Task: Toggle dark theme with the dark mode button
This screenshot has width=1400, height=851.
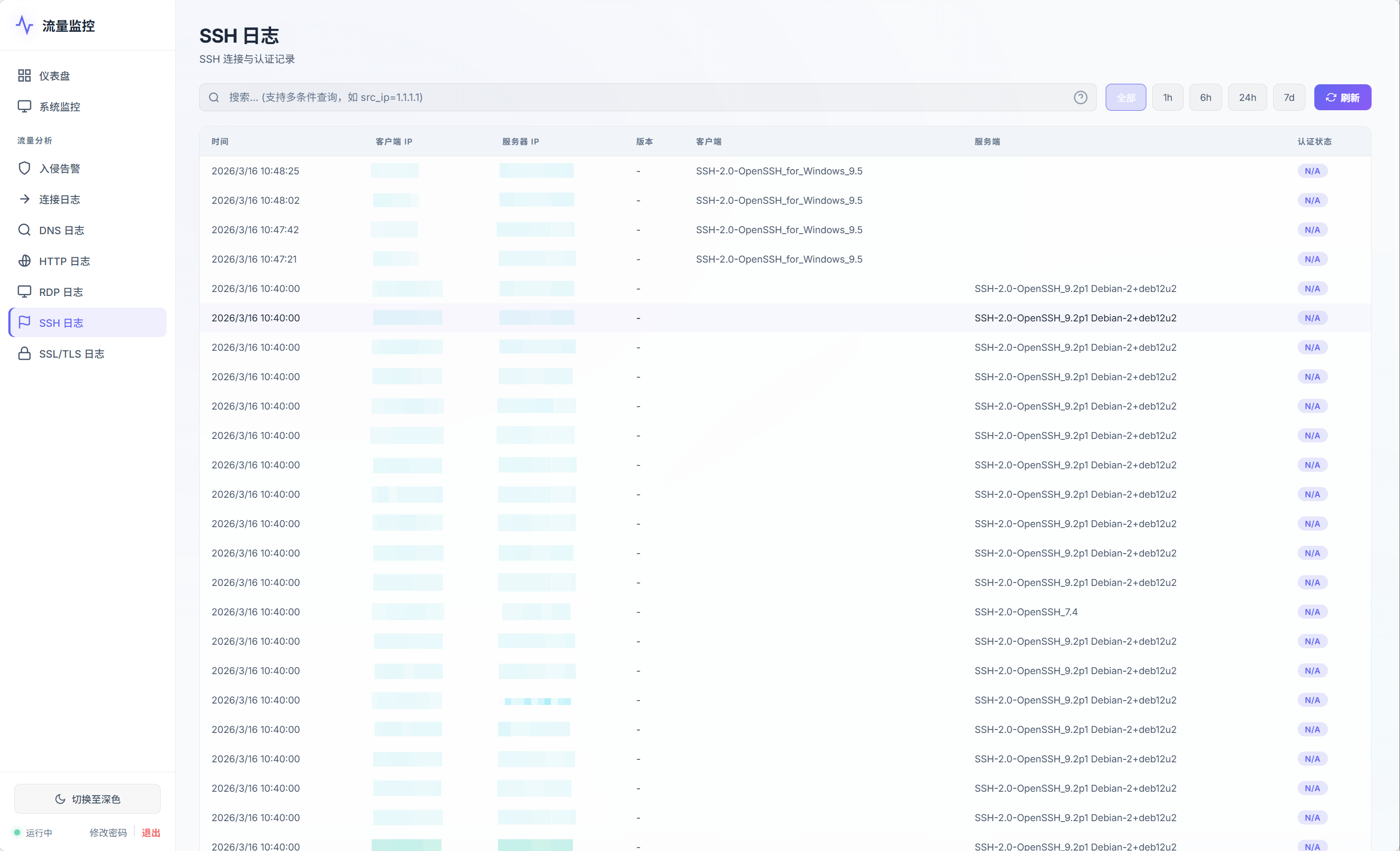Action: pyautogui.click(x=88, y=799)
